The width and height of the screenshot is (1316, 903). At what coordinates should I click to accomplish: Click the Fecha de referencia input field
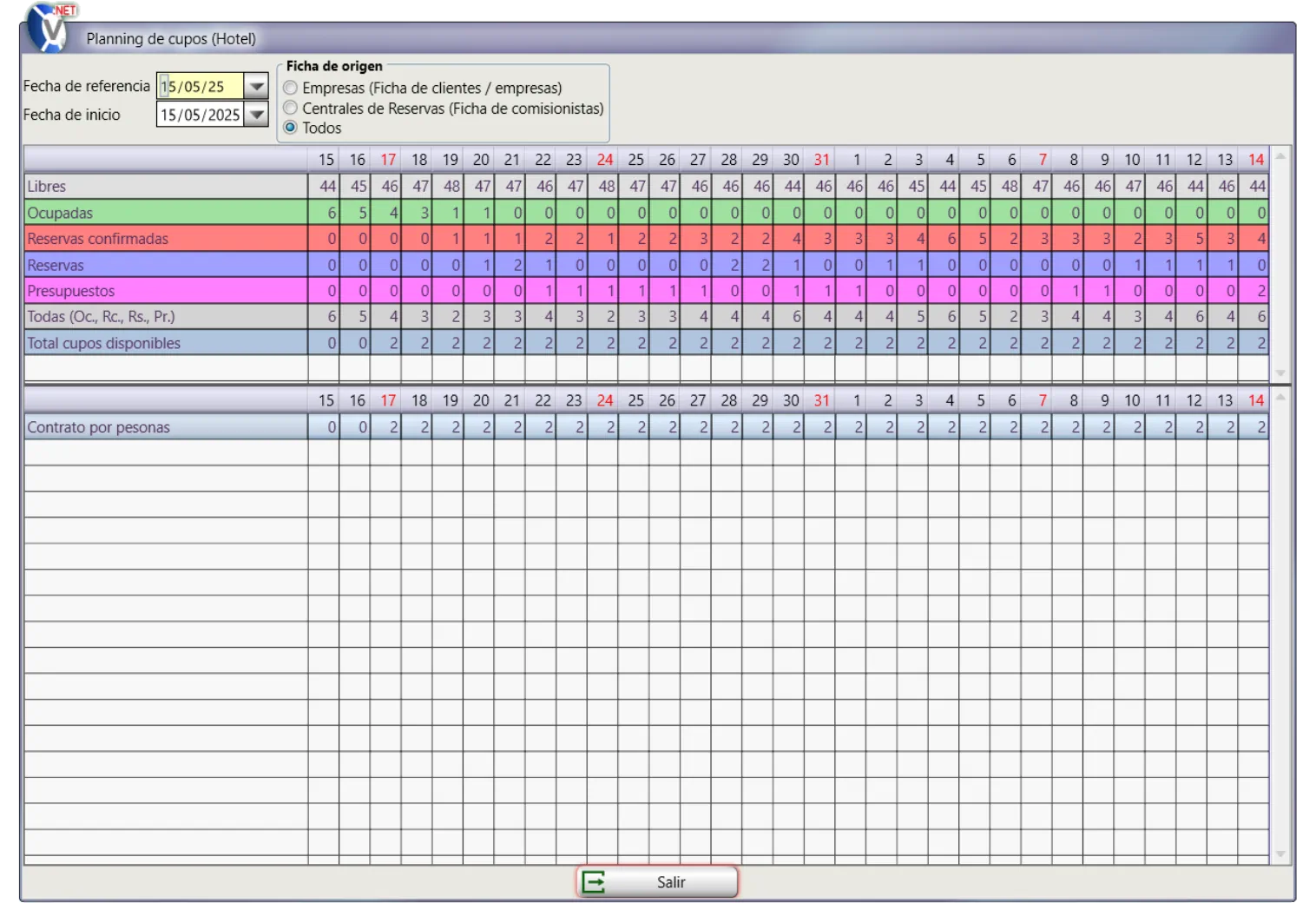(201, 87)
